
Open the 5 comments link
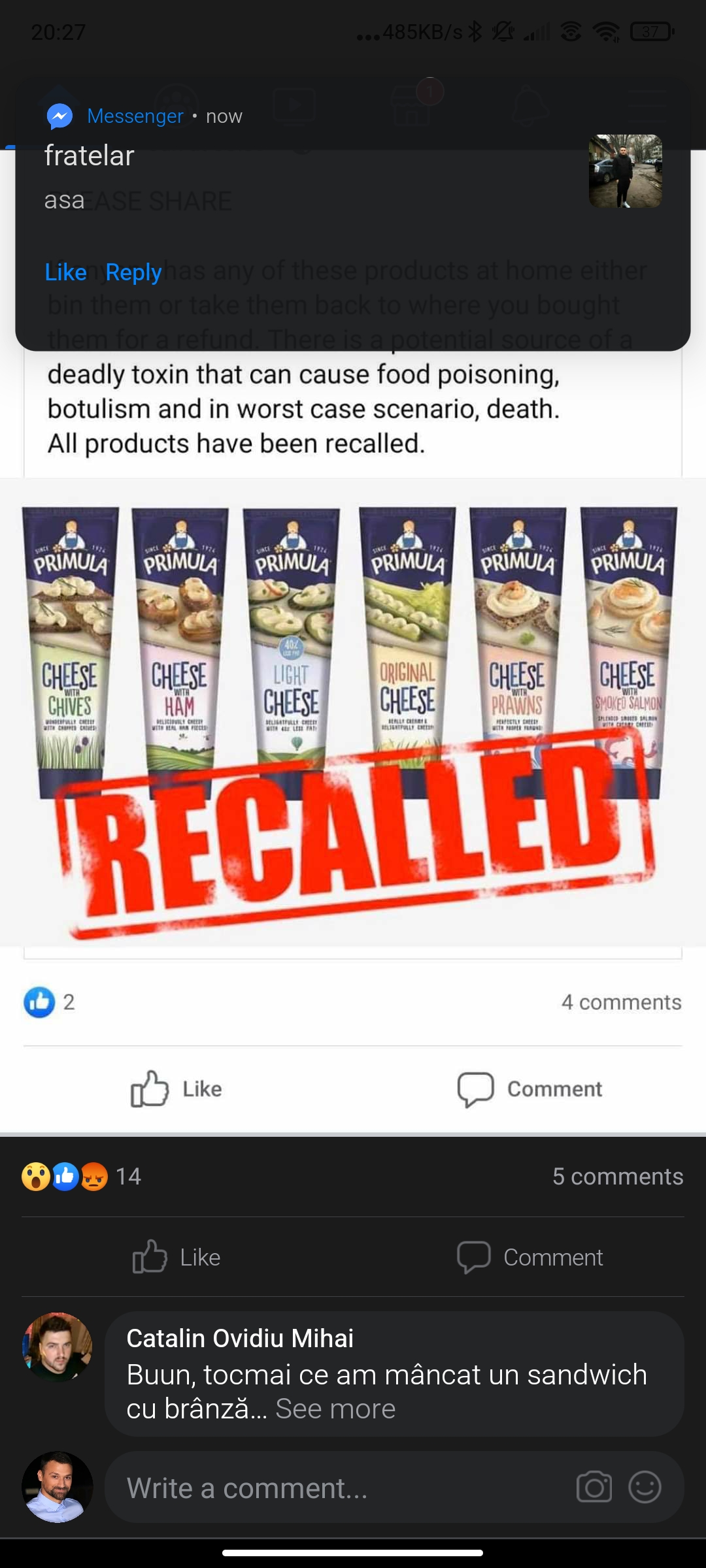point(618,1176)
